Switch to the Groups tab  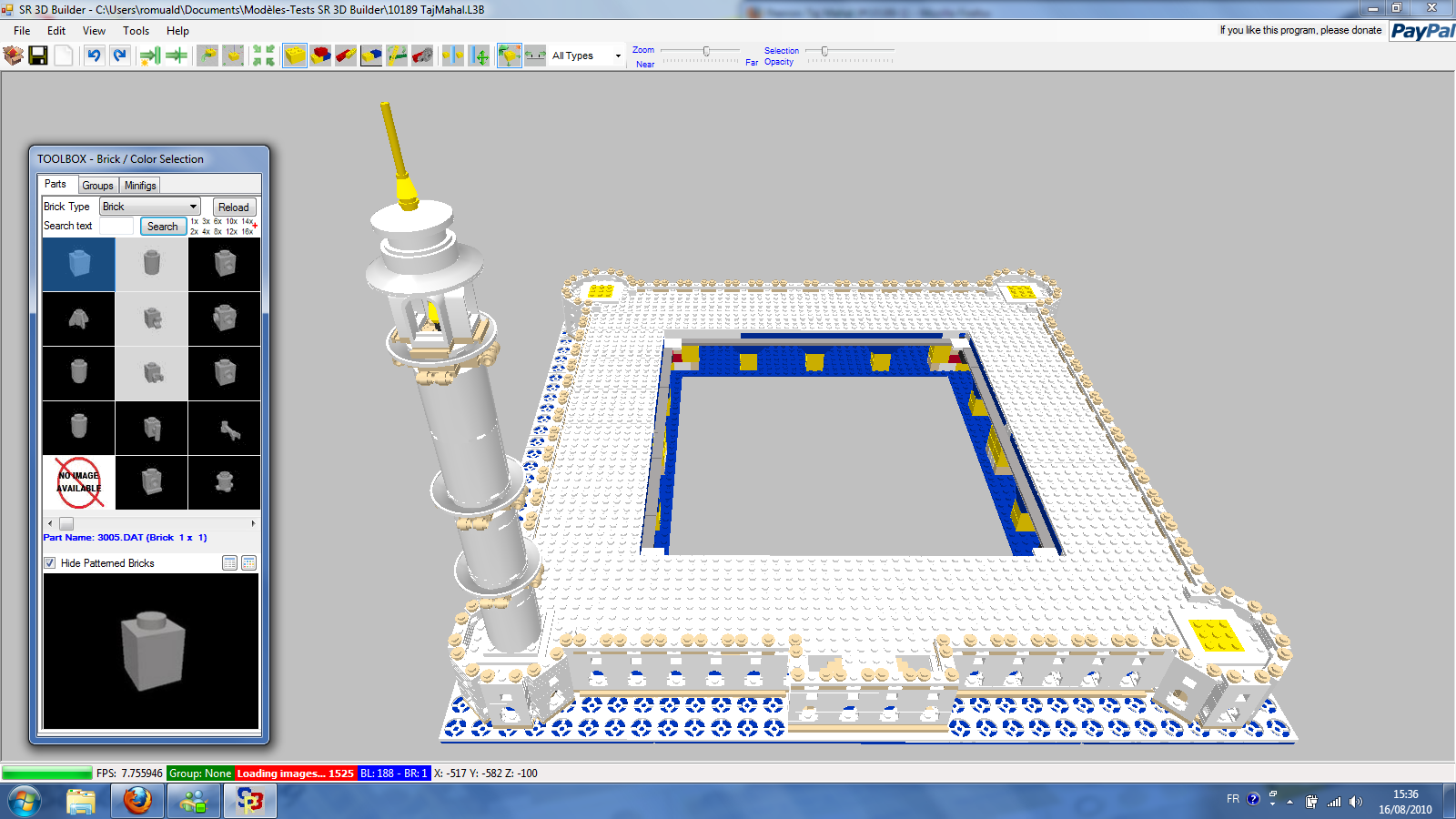pos(97,185)
